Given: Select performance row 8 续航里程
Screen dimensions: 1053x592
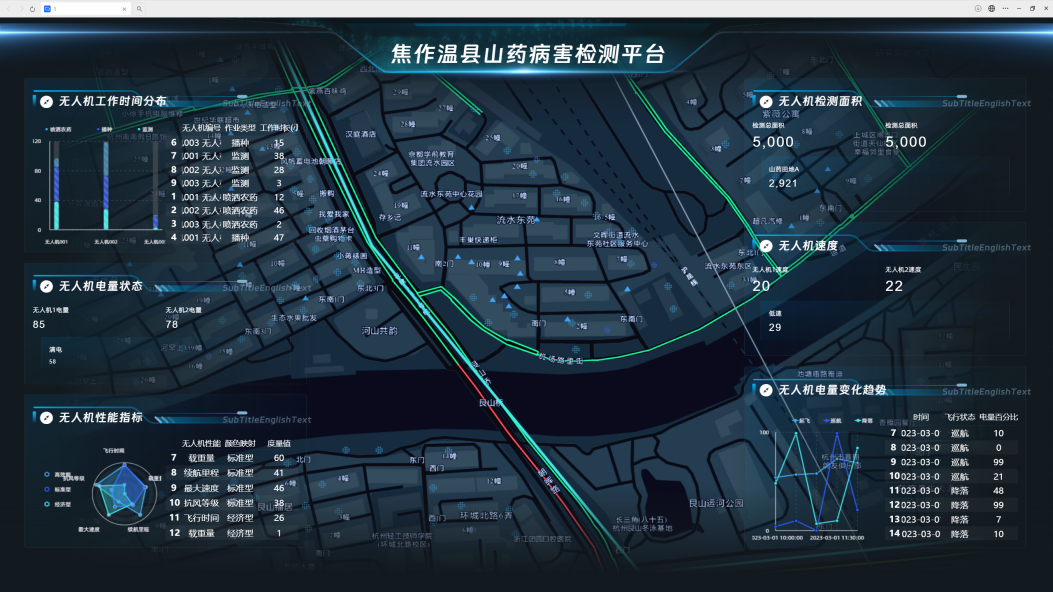Looking at the screenshot, I should pyautogui.click(x=232, y=473).
